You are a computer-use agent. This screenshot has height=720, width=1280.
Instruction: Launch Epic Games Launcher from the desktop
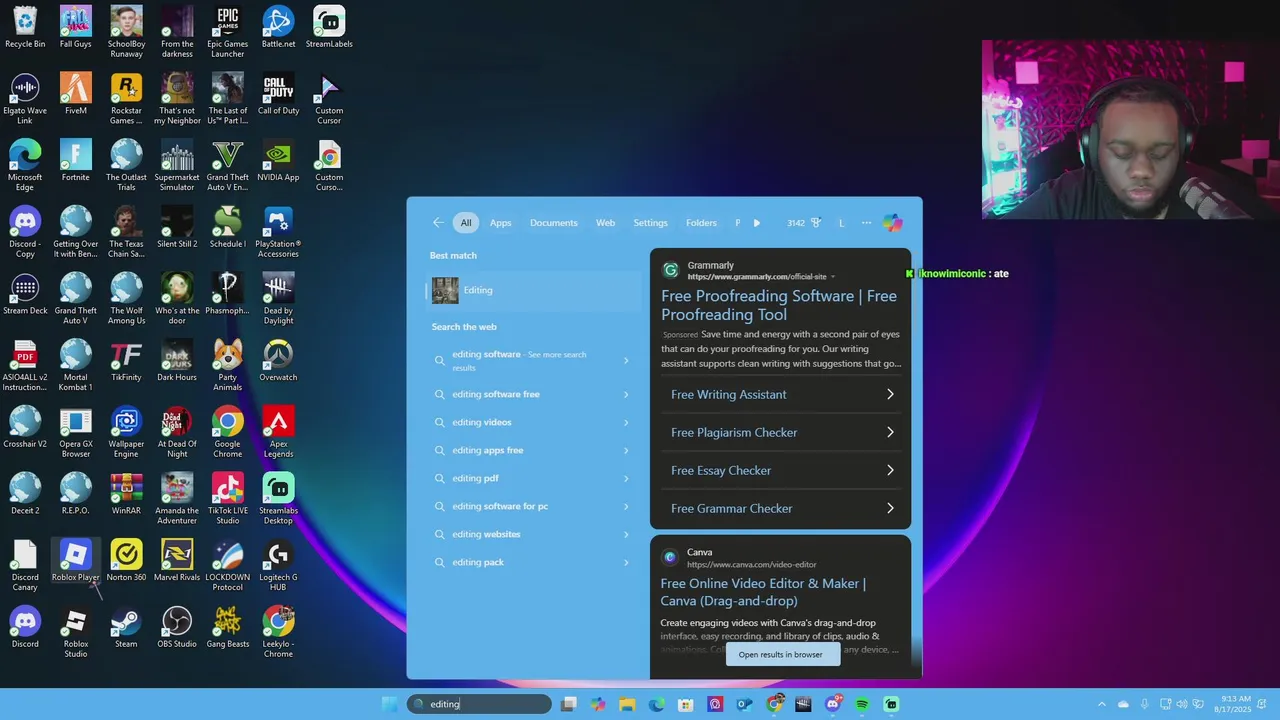coord(227,31)
